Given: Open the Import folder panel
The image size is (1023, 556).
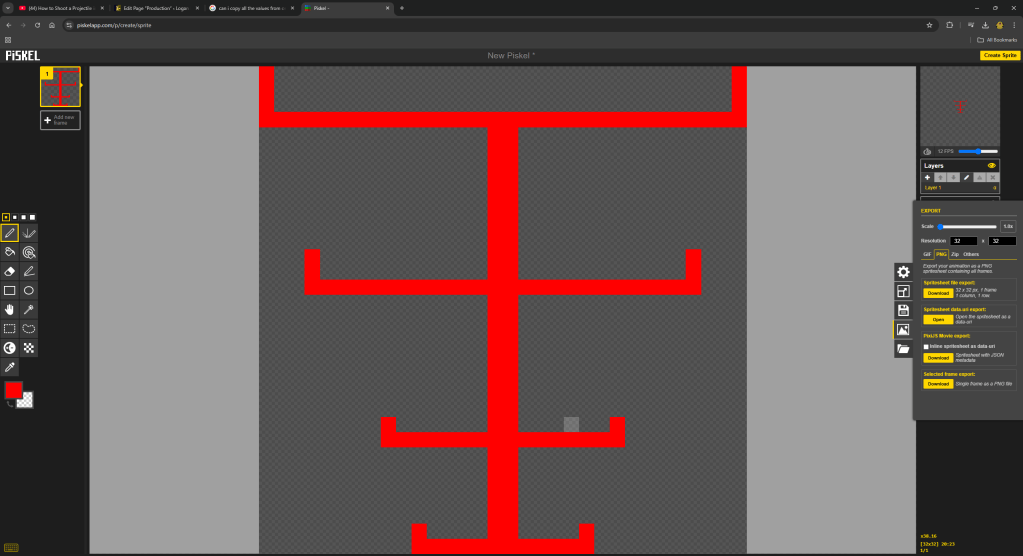Looking at the screenshot, I should [903, 349].
